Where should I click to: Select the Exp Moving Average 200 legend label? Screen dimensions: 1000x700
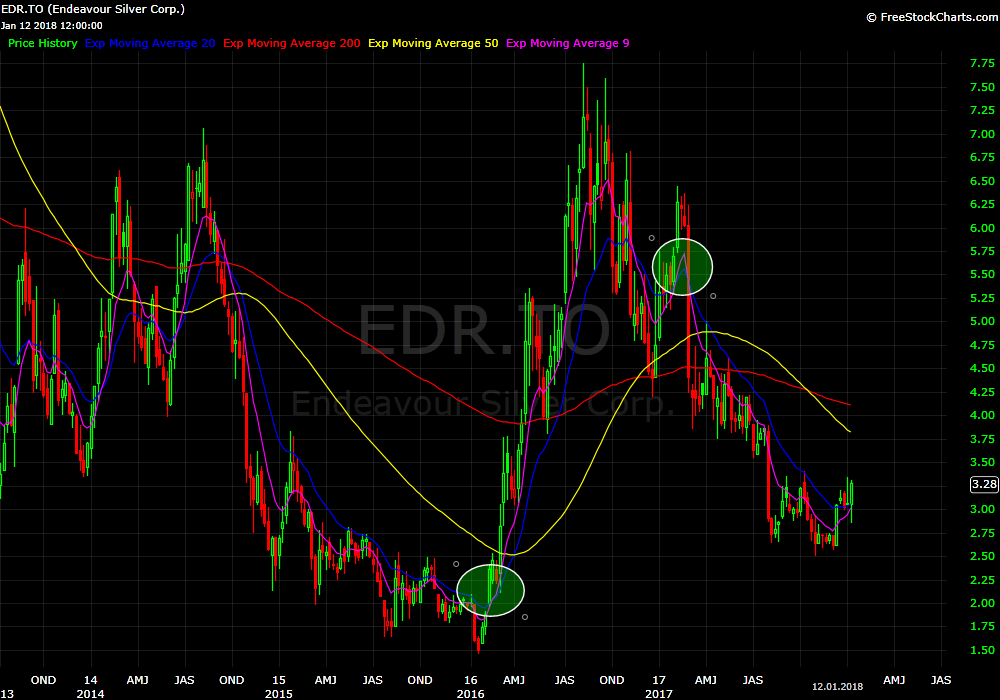(x=291, y=43)
